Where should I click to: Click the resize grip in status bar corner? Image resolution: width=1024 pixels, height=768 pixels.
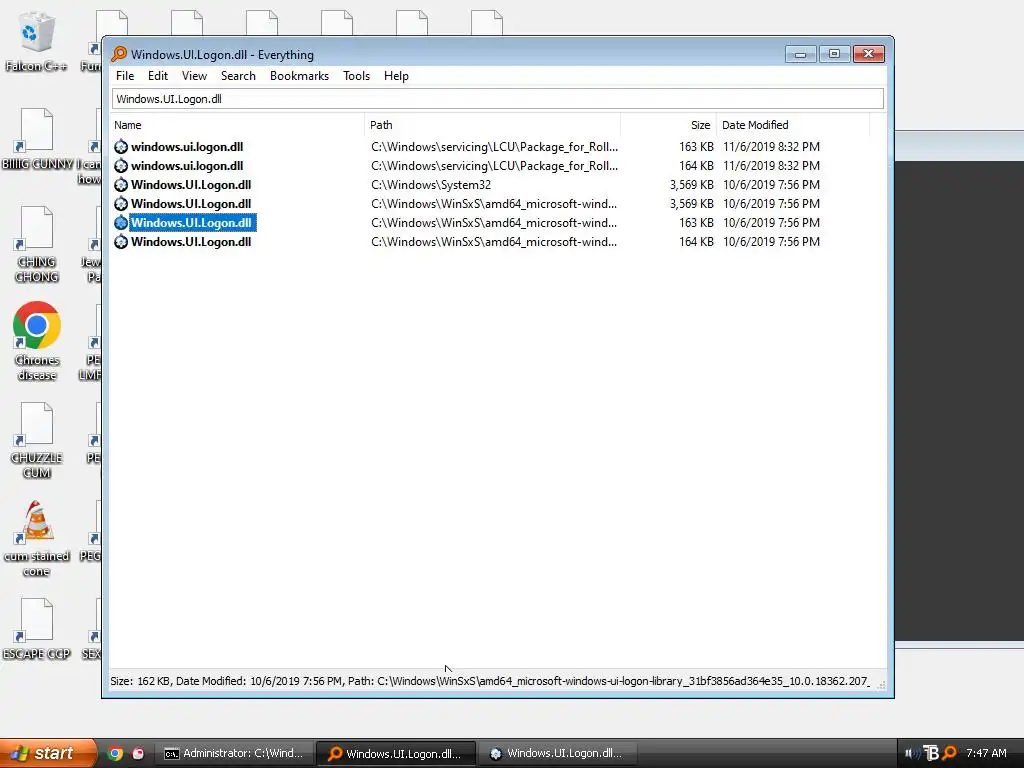pyautogui.click(x=881, y=684)
